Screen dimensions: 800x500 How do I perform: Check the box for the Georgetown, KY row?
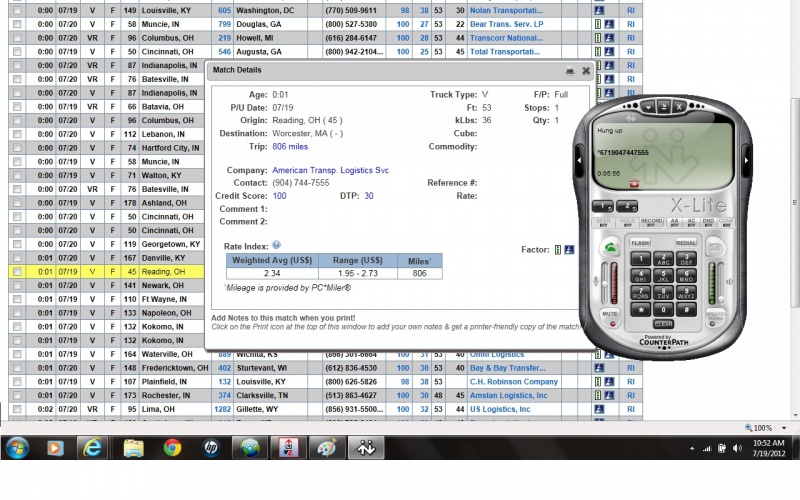click(17, 244)
